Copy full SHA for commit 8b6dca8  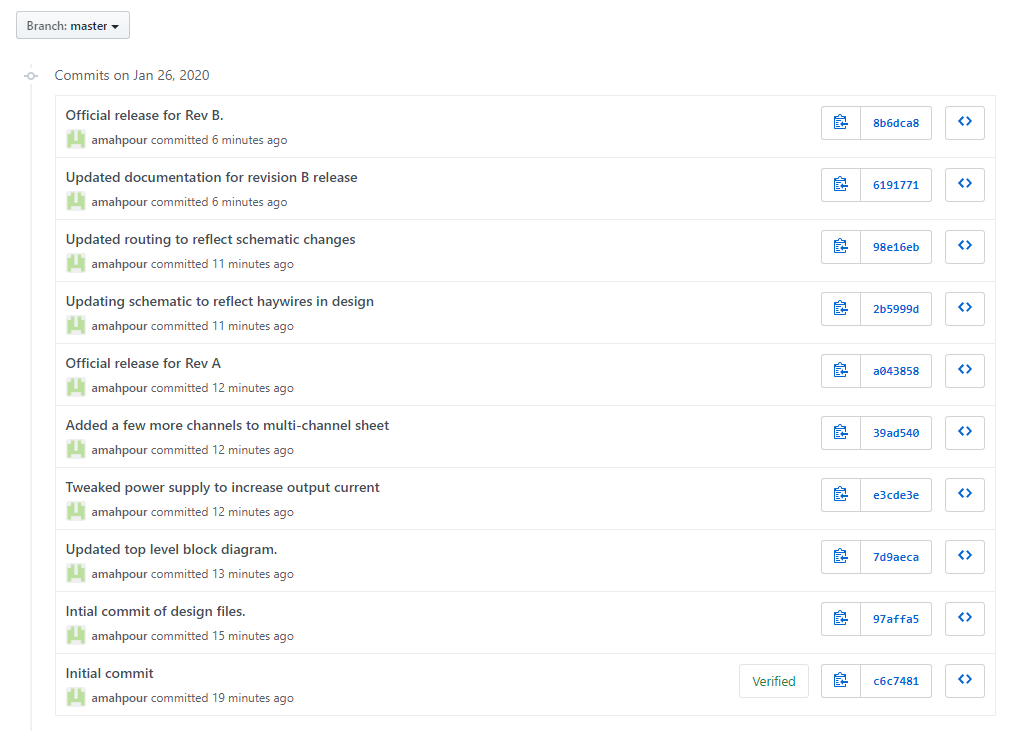[x=840, y=123]
